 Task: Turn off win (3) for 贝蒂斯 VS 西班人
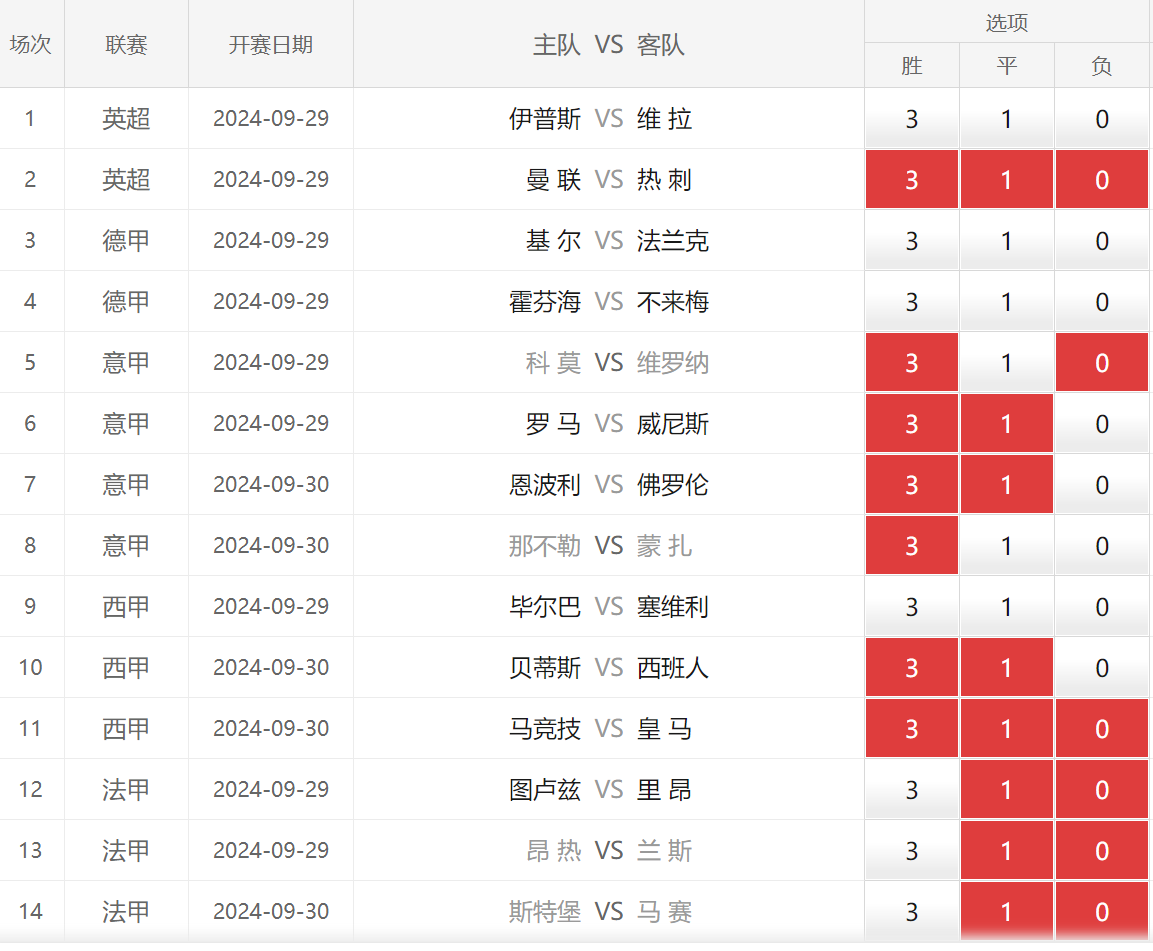[912, 668]
